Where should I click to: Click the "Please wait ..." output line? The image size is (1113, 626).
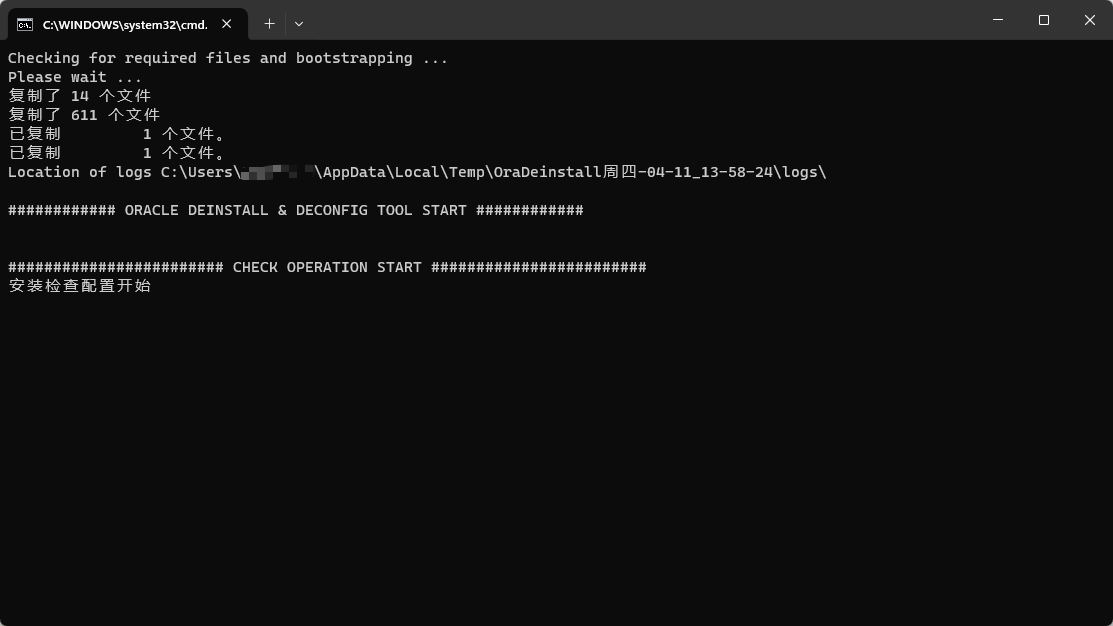point(75,77)
